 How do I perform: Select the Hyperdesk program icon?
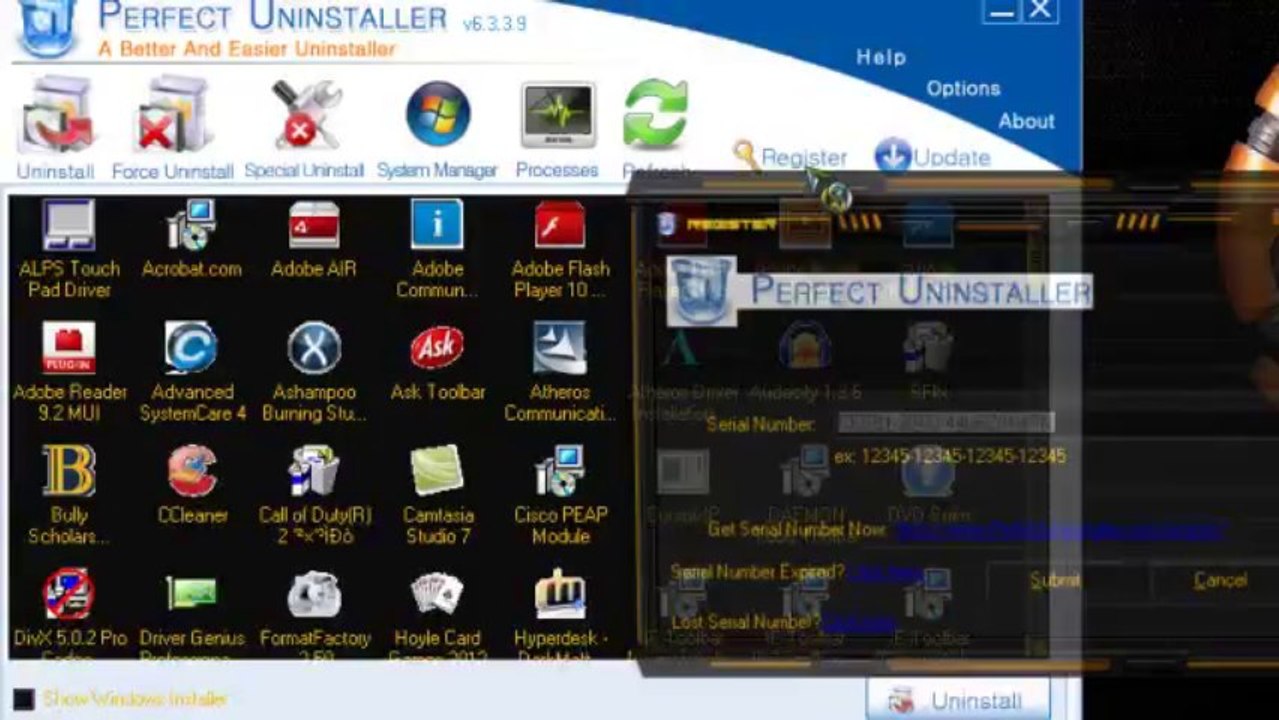click(560, 612)
